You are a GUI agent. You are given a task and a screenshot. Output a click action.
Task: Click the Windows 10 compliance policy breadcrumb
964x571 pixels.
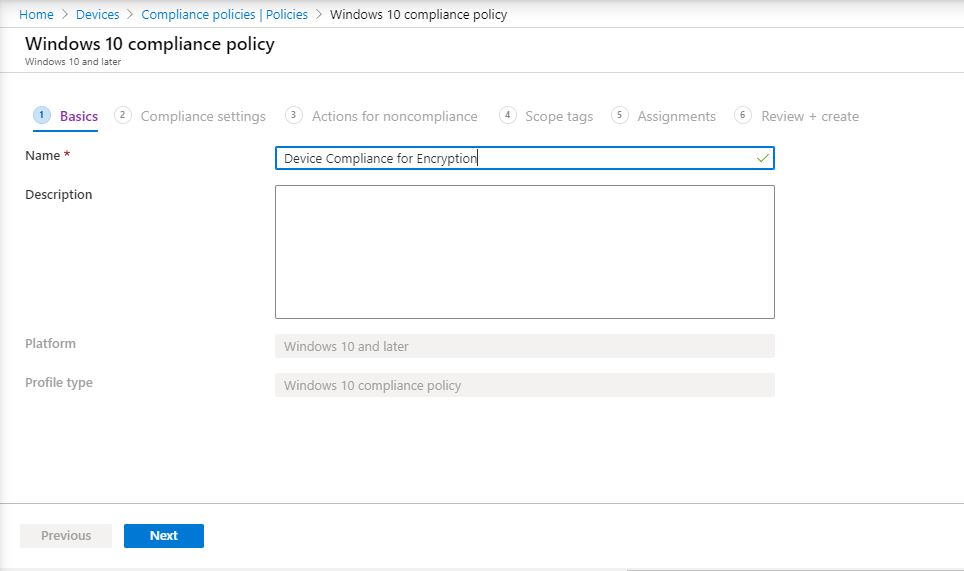[418, 15]
